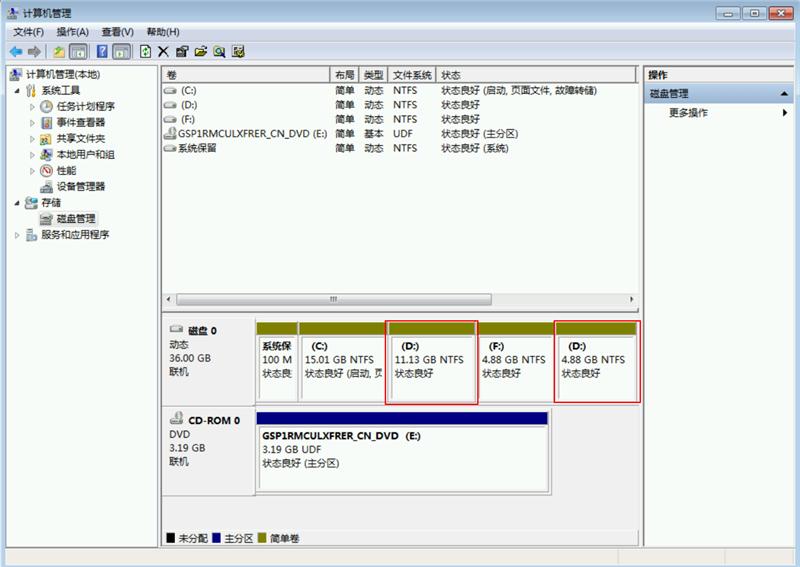Click the Back arrow in toolbar
Viewport: 800px width, 567px height.
click(x=15, y=51)
